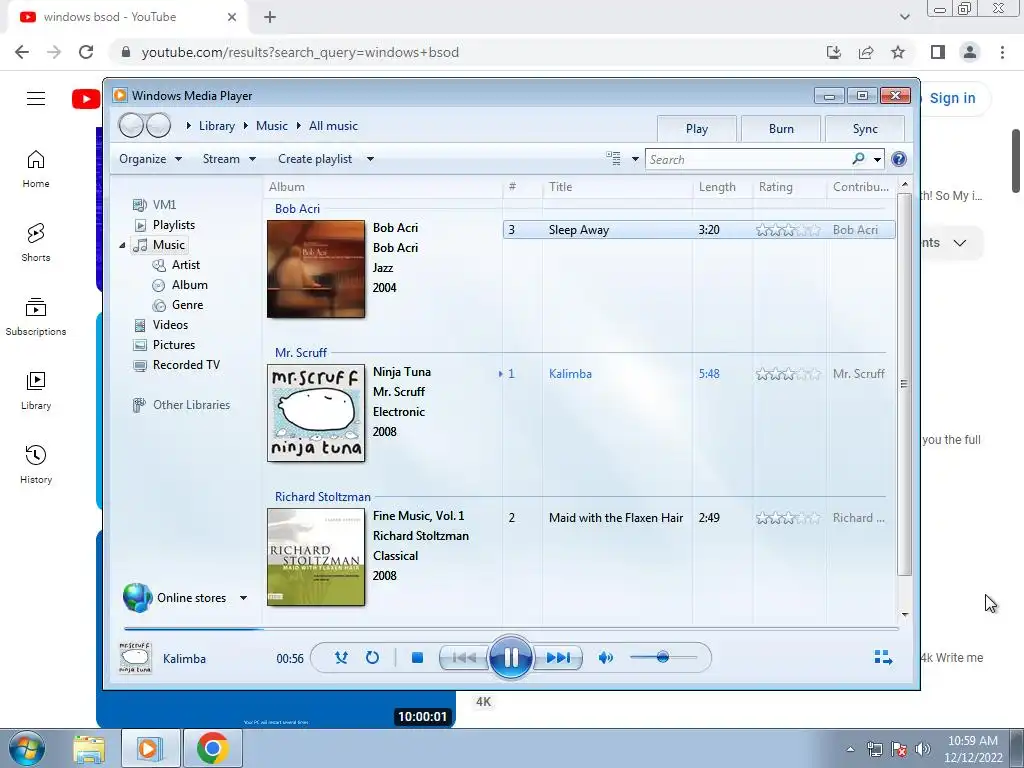Open History in the YouTube sidebar
The width and height of the screenshot is (1024, 768).
point(36,464)
